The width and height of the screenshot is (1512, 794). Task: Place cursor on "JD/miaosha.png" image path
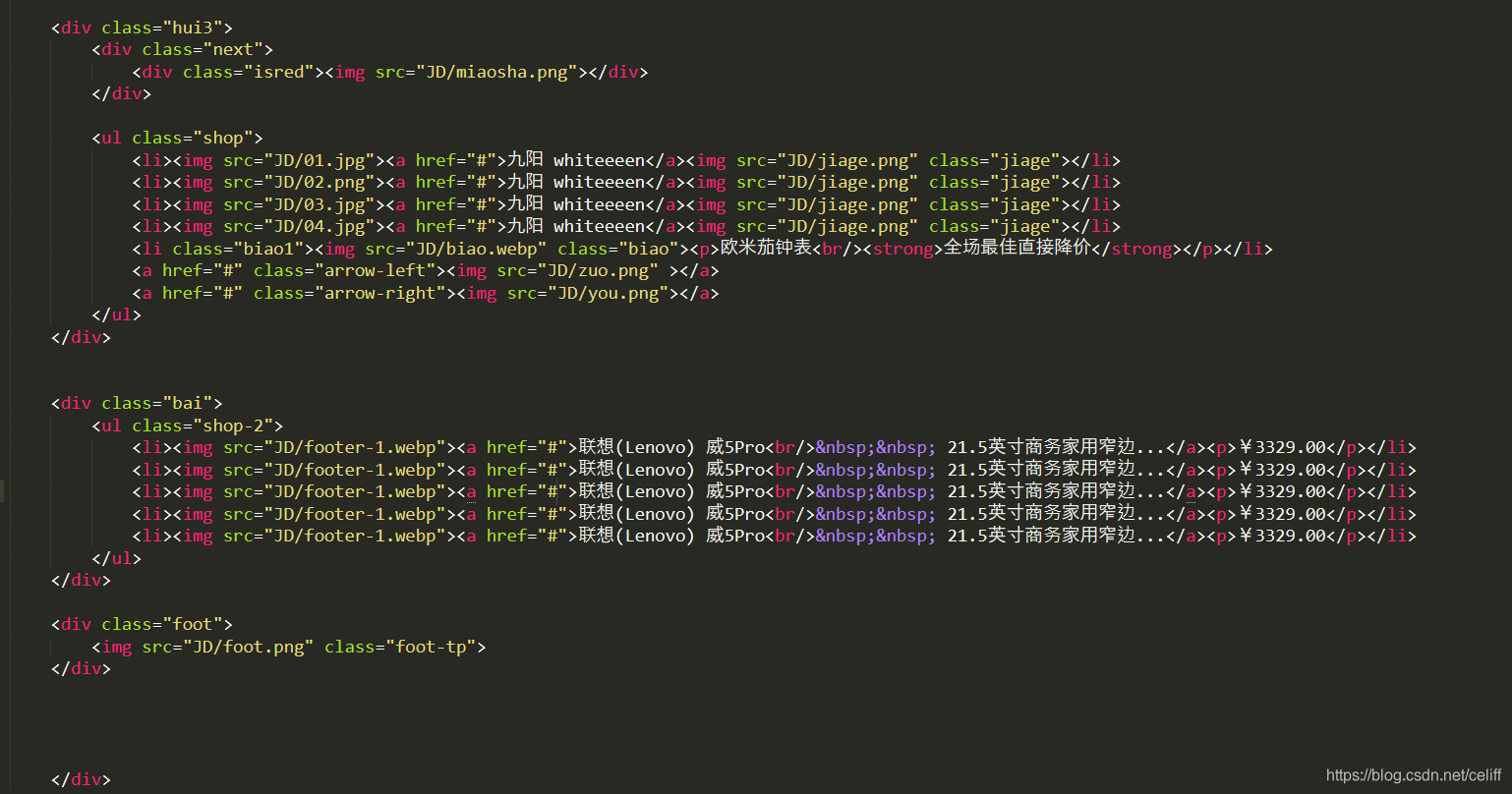pos(496,72)
